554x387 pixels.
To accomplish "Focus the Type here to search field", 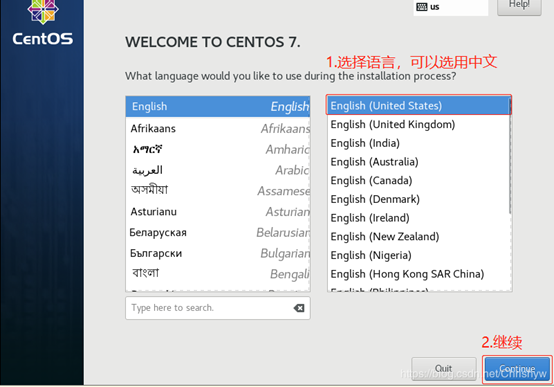I will coord(218,308).
